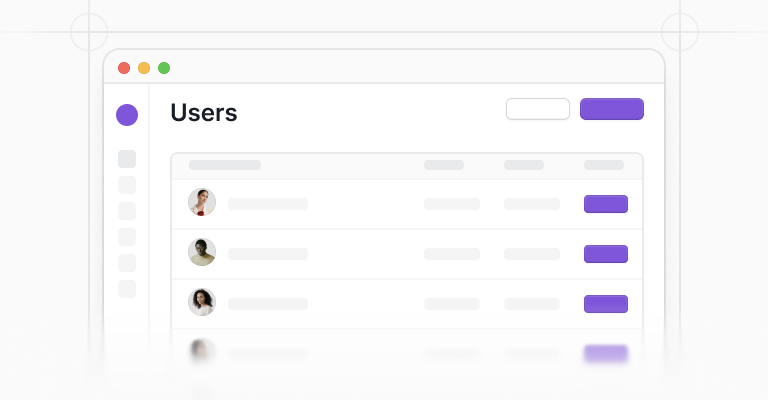Choose the third sidebar square icon

coord(127,211)
